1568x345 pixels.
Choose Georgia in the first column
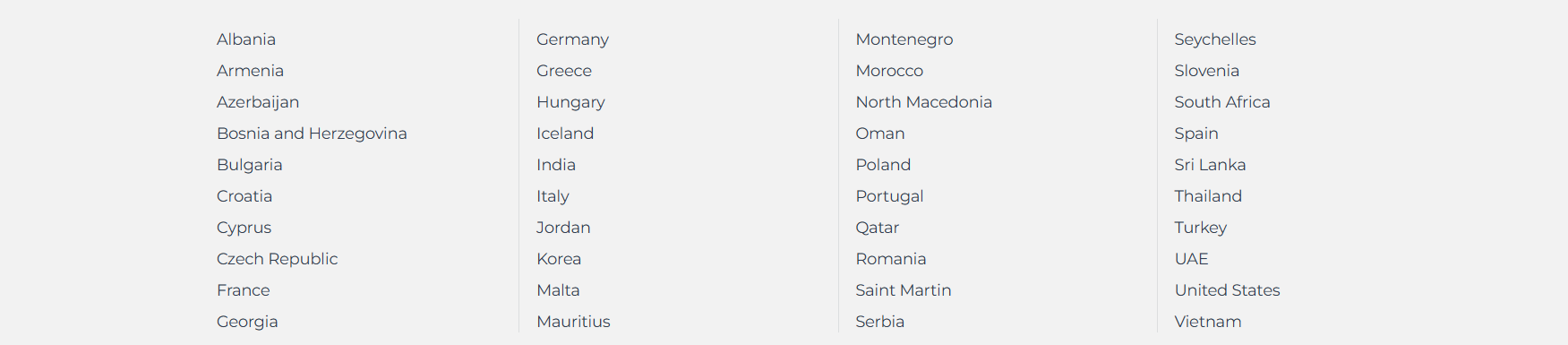tap(247, 322)
